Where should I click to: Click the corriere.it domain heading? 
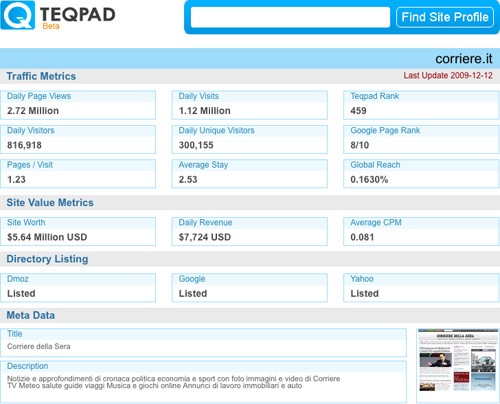point(464,59)
